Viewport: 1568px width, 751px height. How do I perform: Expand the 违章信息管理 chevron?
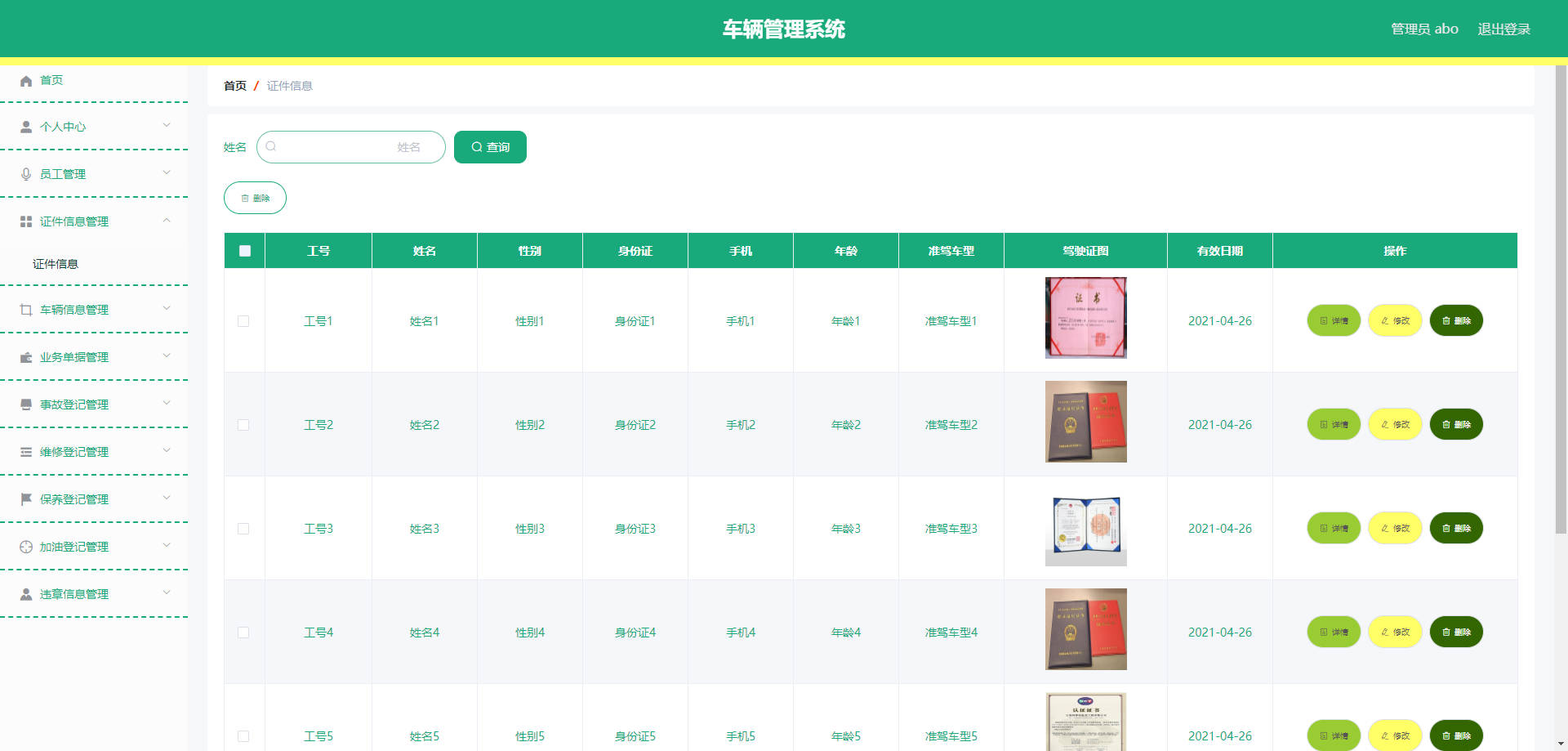point(167,592)
